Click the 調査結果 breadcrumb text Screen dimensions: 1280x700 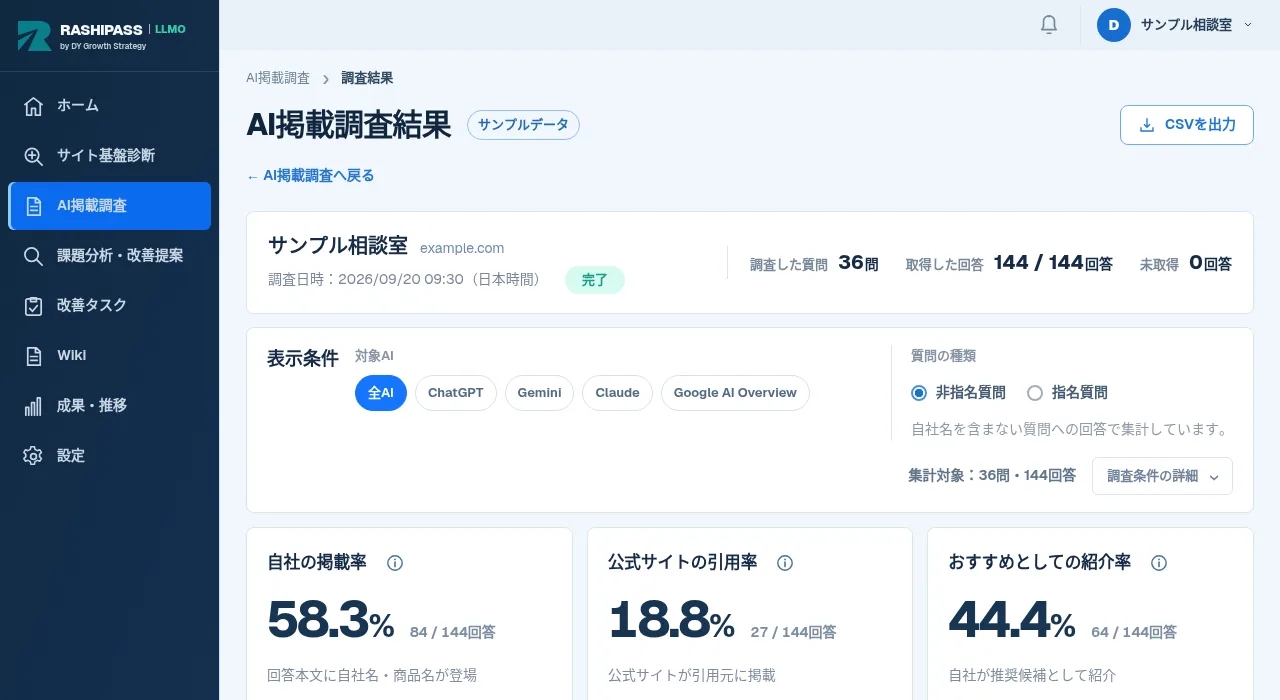click(367, 78)
